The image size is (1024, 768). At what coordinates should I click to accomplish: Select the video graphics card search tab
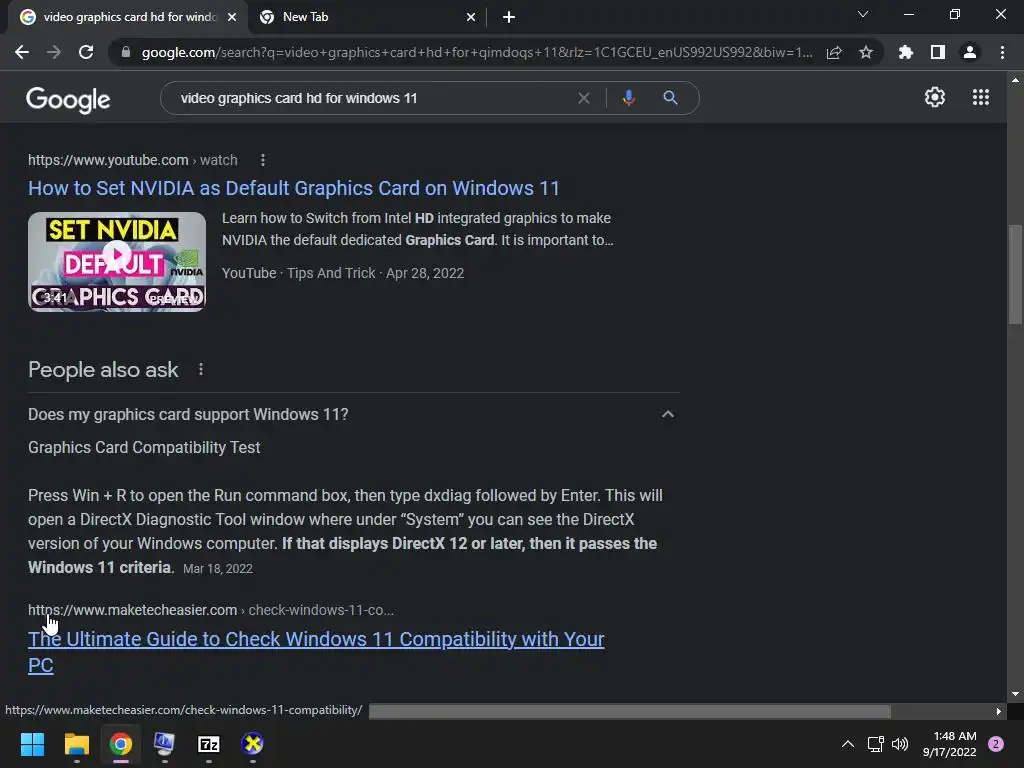pyautogui.click(x=124, y=17)
